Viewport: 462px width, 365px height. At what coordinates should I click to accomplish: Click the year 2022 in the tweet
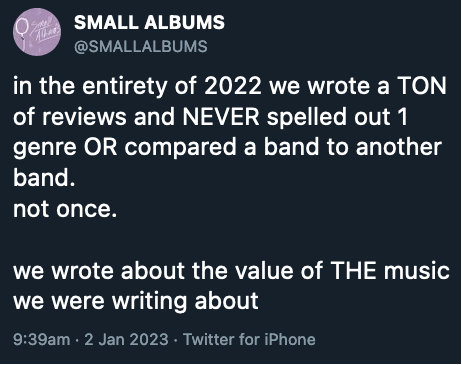point(233,86)
